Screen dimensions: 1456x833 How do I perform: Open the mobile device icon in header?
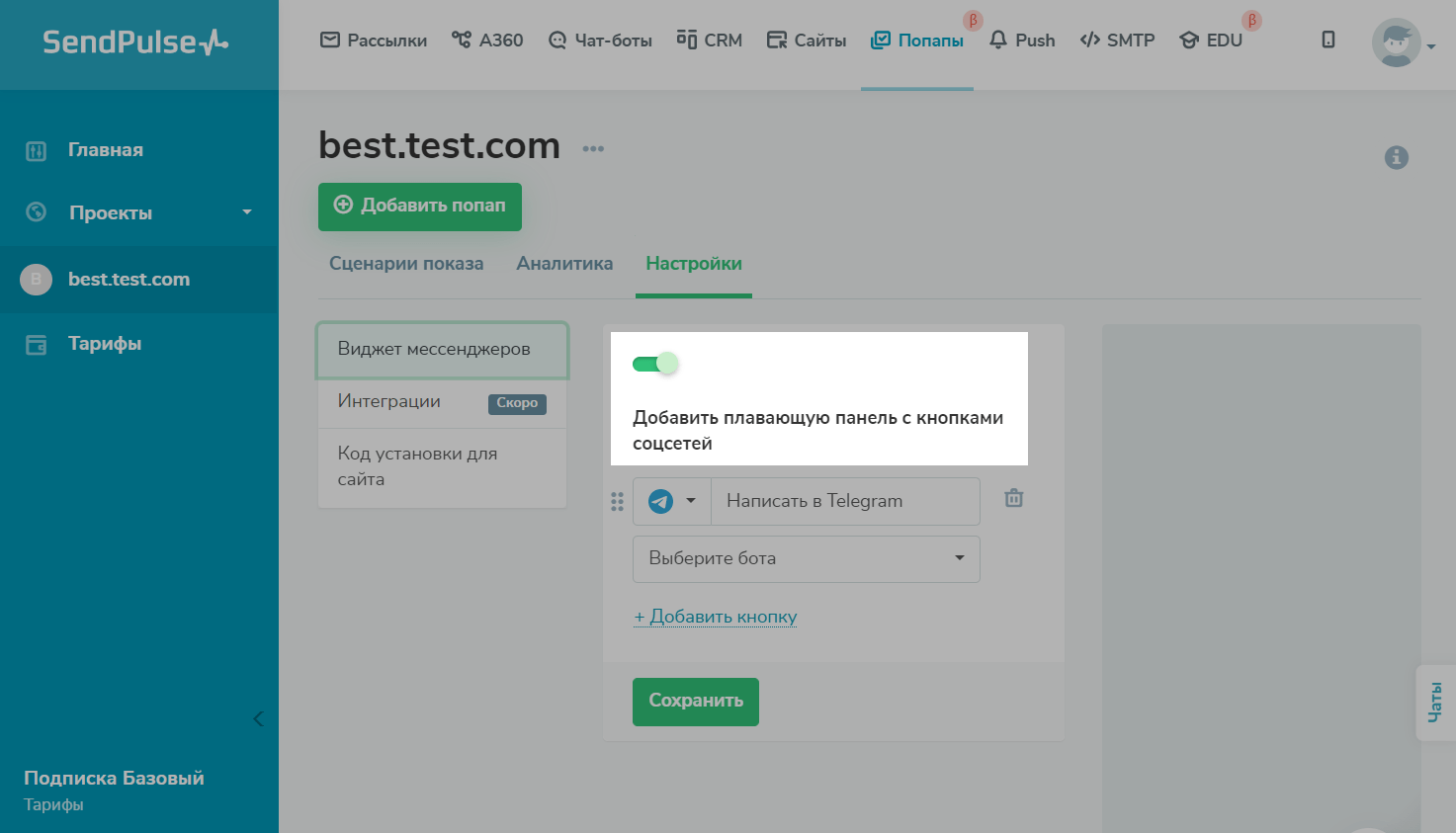(1328, 40)
